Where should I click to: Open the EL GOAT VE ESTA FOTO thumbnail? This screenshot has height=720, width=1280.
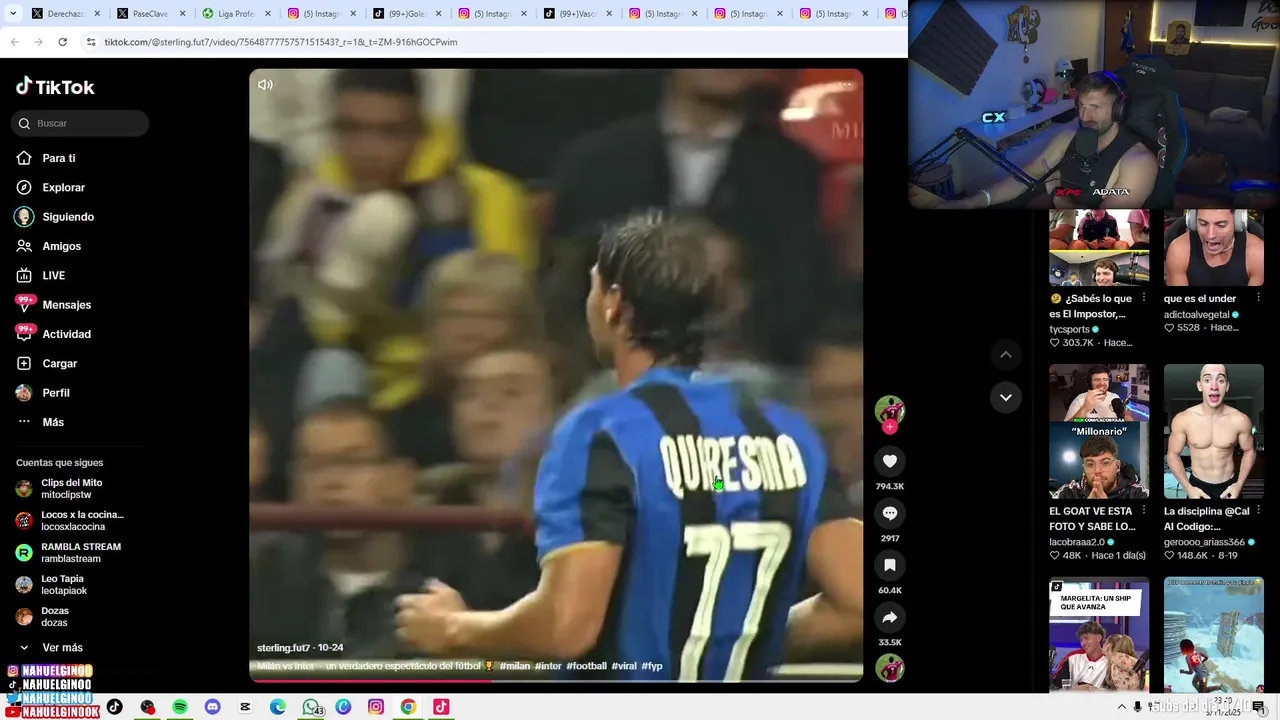(1099, 431)
